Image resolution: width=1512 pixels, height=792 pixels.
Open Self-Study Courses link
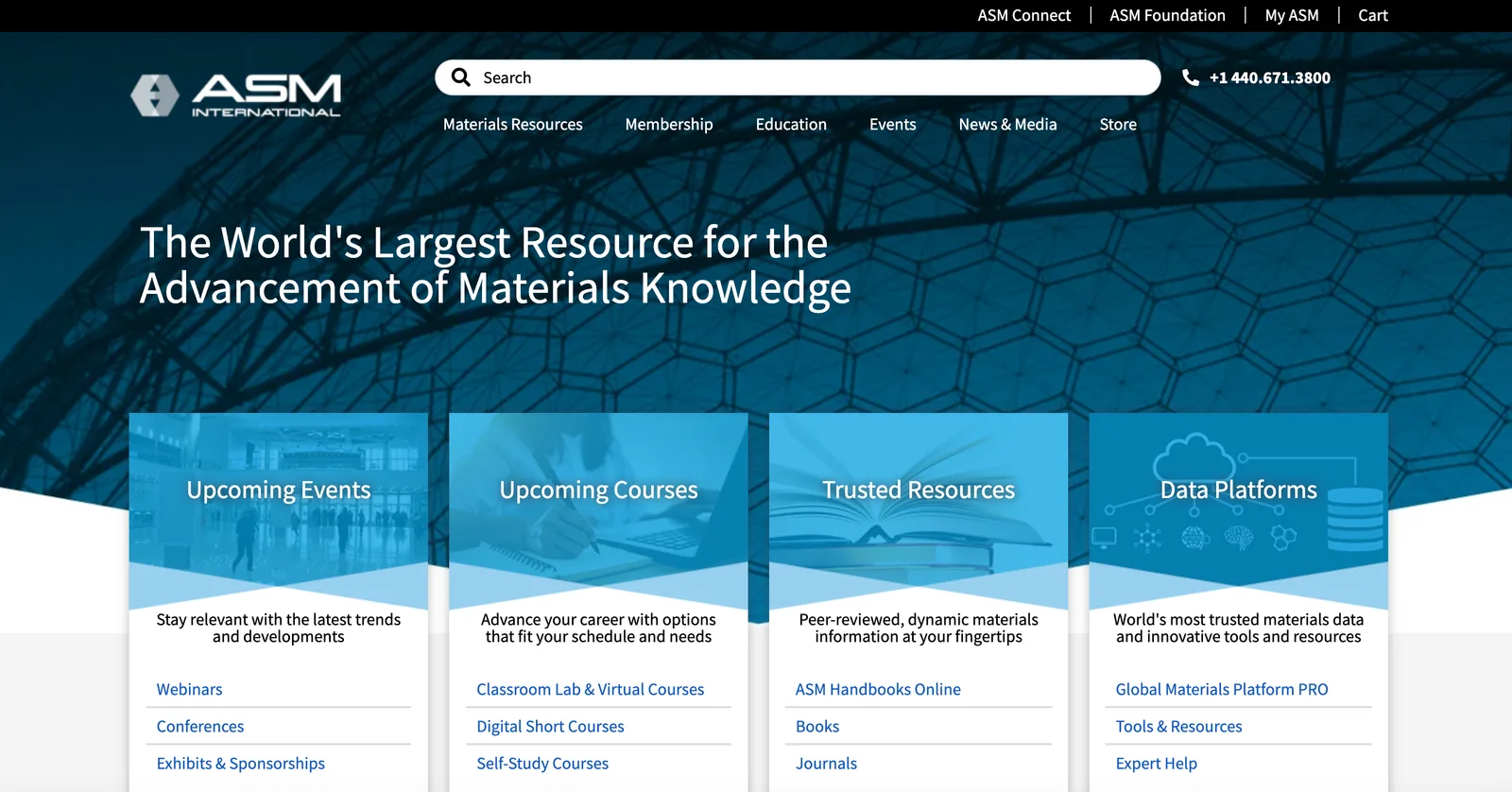tap(542, 763)
